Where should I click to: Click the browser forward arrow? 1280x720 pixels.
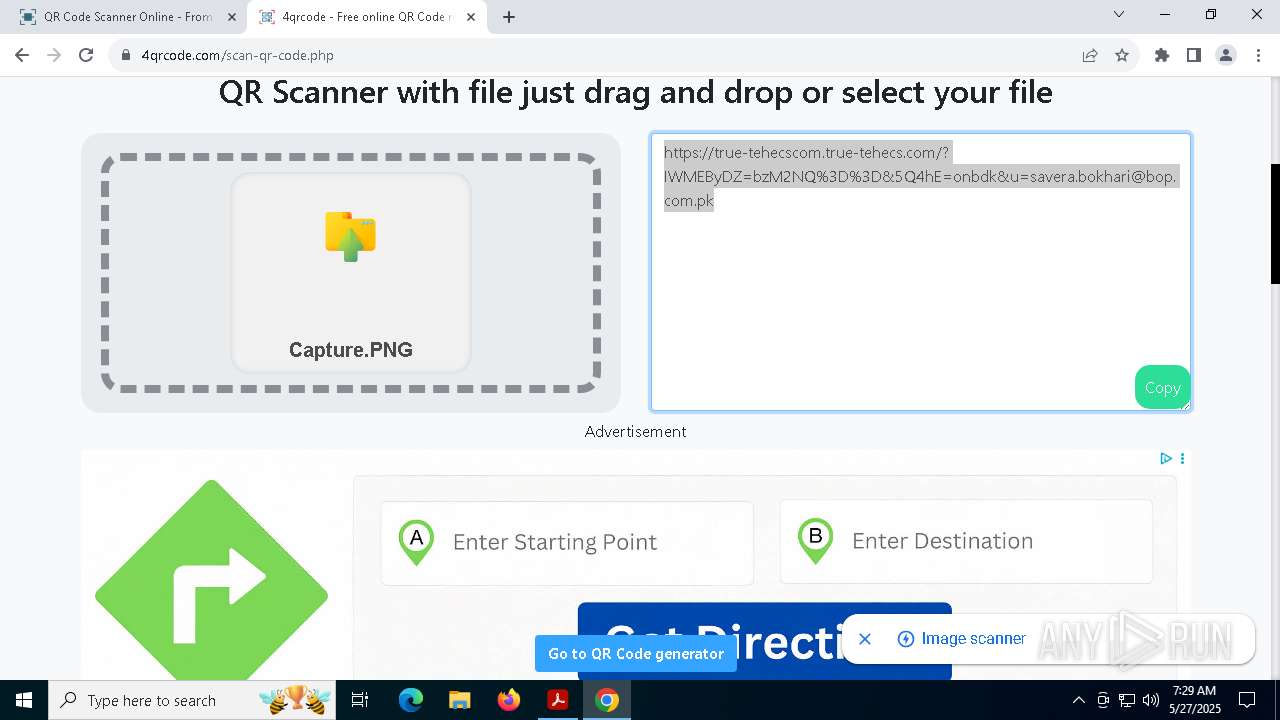pos(54,55)
